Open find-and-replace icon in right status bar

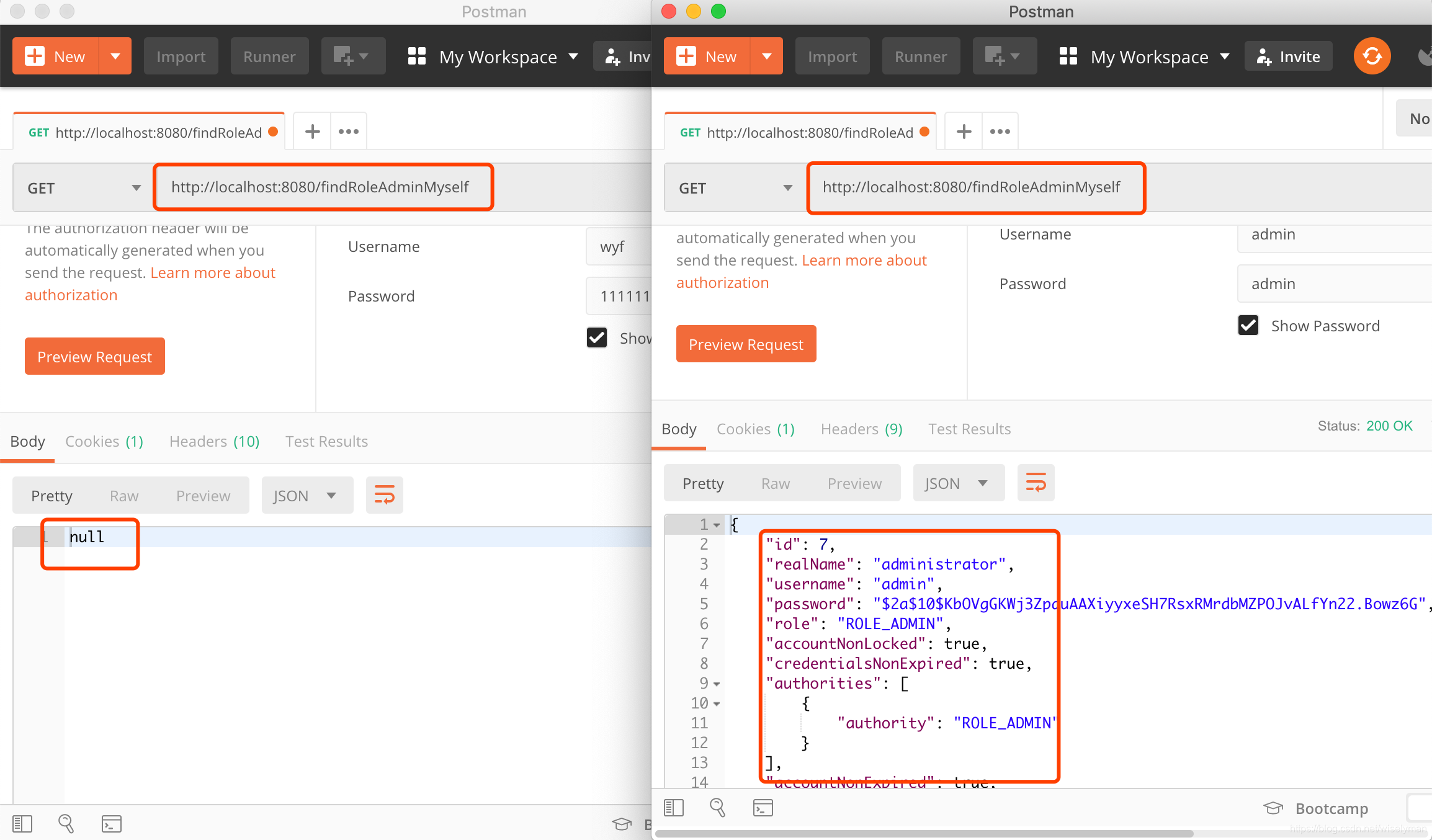[x=717, y=807]
